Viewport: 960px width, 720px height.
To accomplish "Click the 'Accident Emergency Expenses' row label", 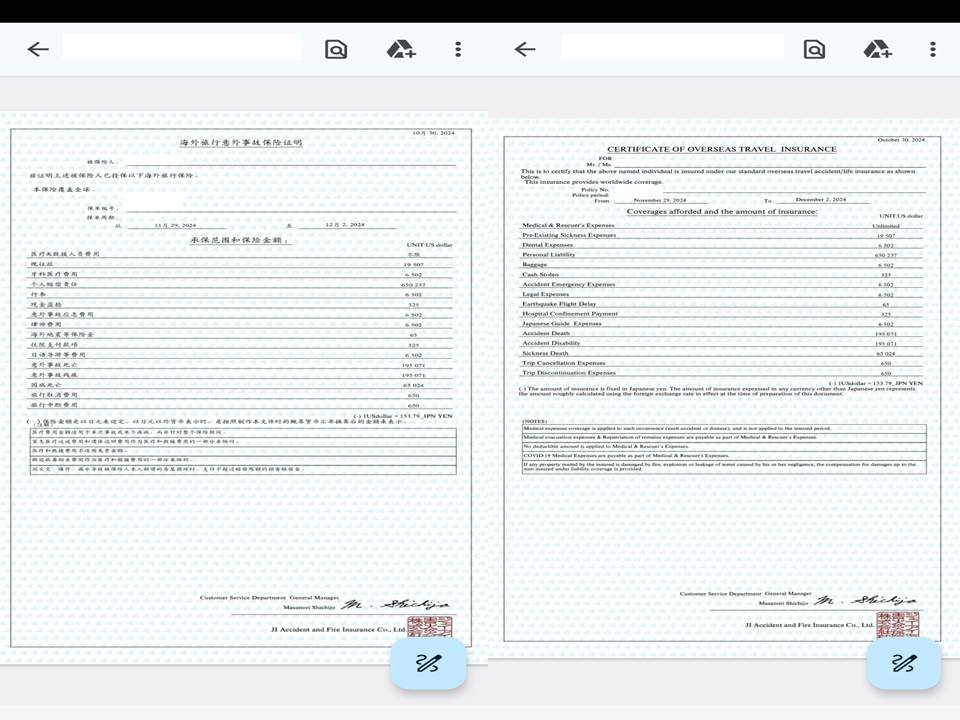I will point(569,284).
